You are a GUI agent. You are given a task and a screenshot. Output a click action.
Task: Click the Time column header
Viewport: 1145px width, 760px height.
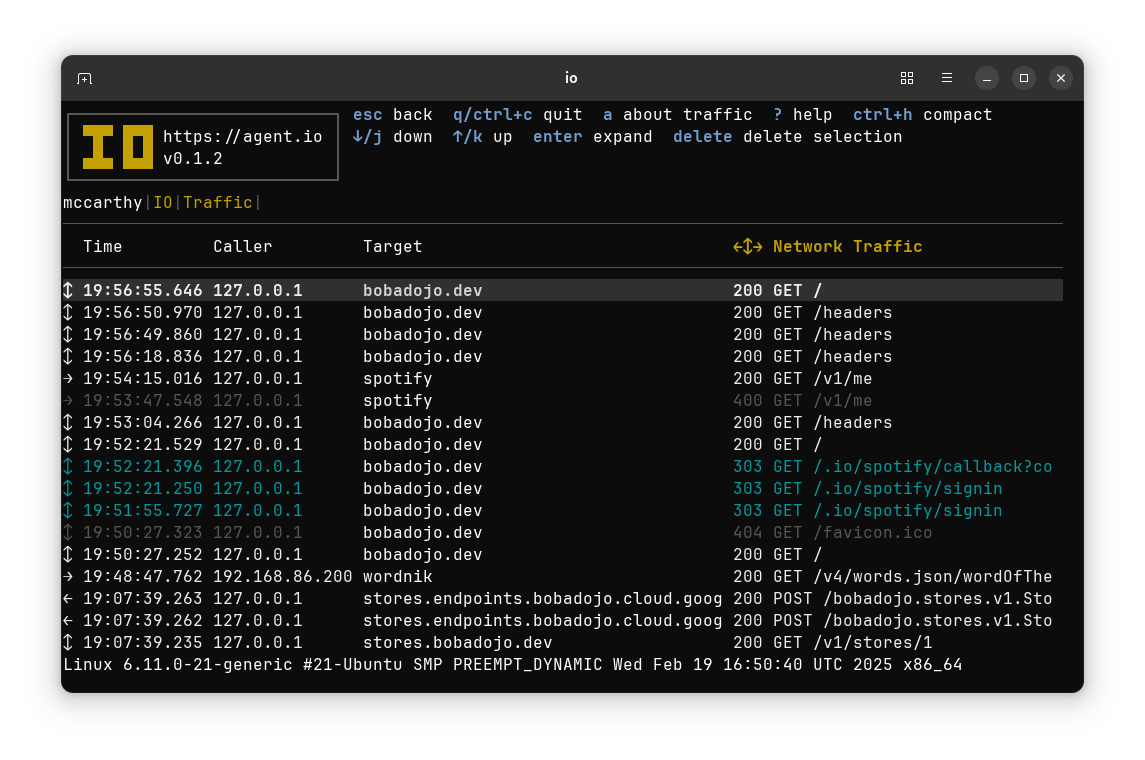pyautogui.click(x=102, y=247)
